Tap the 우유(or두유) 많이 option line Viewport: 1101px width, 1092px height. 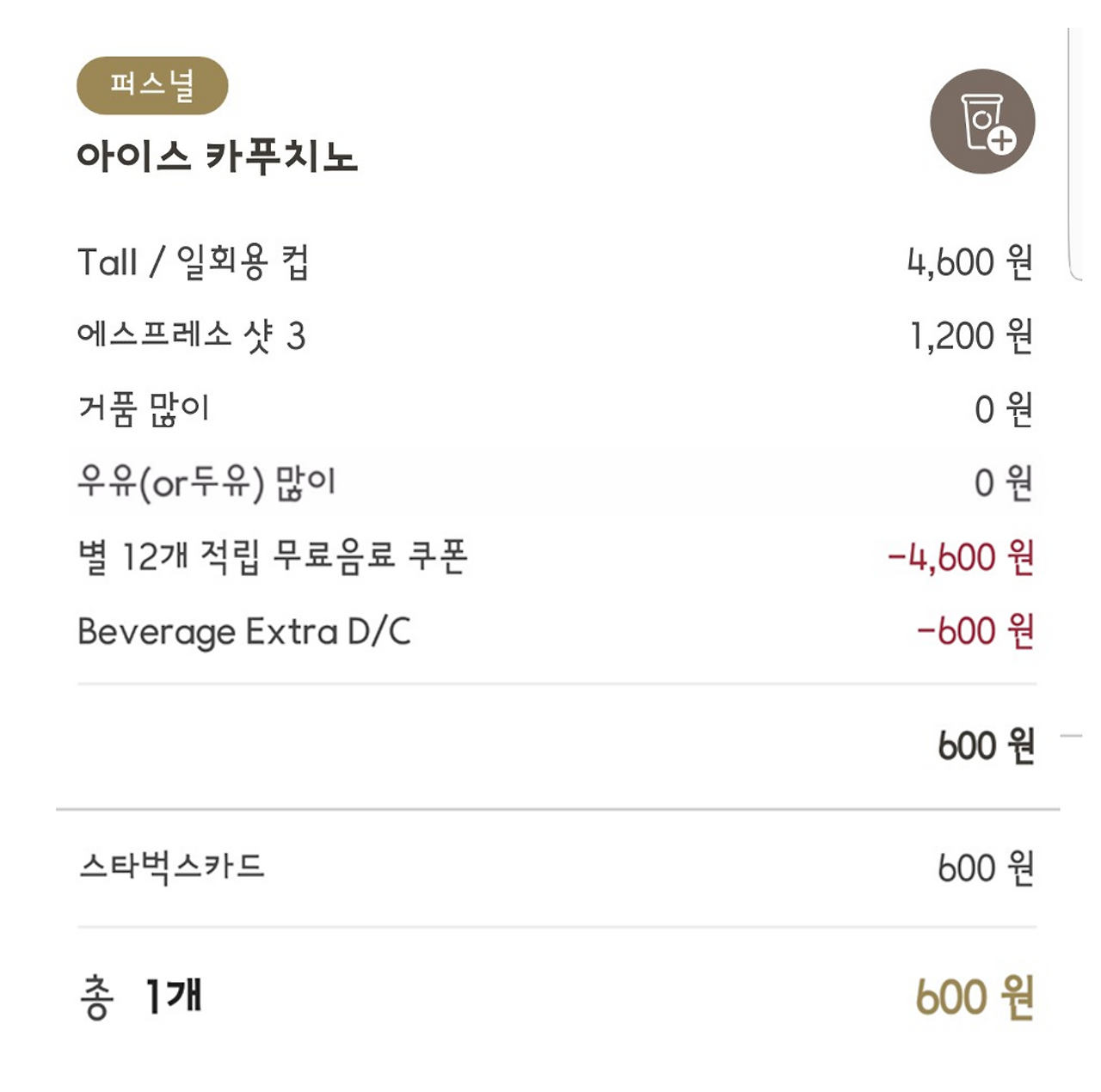556,483
